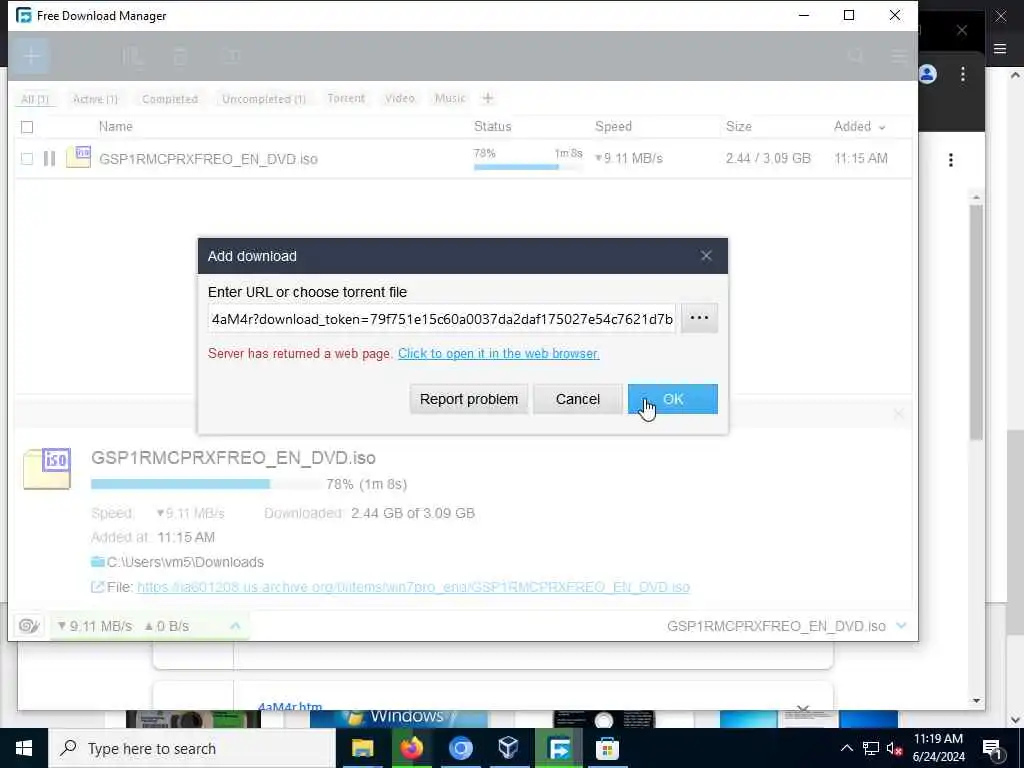Click the browser vertical scrollbar thumb
1024x768 pixels.
(976, 322)
